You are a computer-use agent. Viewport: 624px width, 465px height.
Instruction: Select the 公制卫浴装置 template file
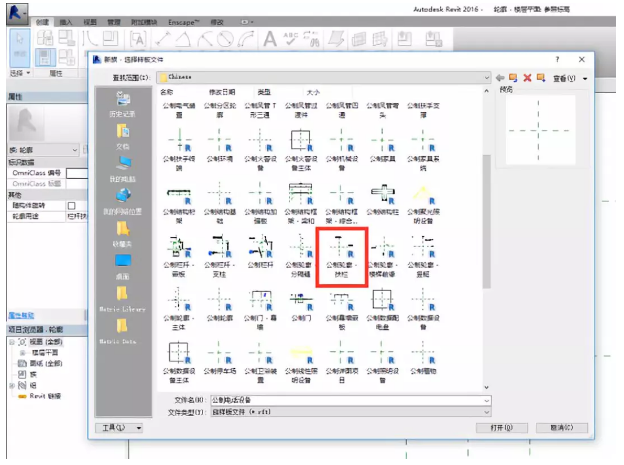260,362
